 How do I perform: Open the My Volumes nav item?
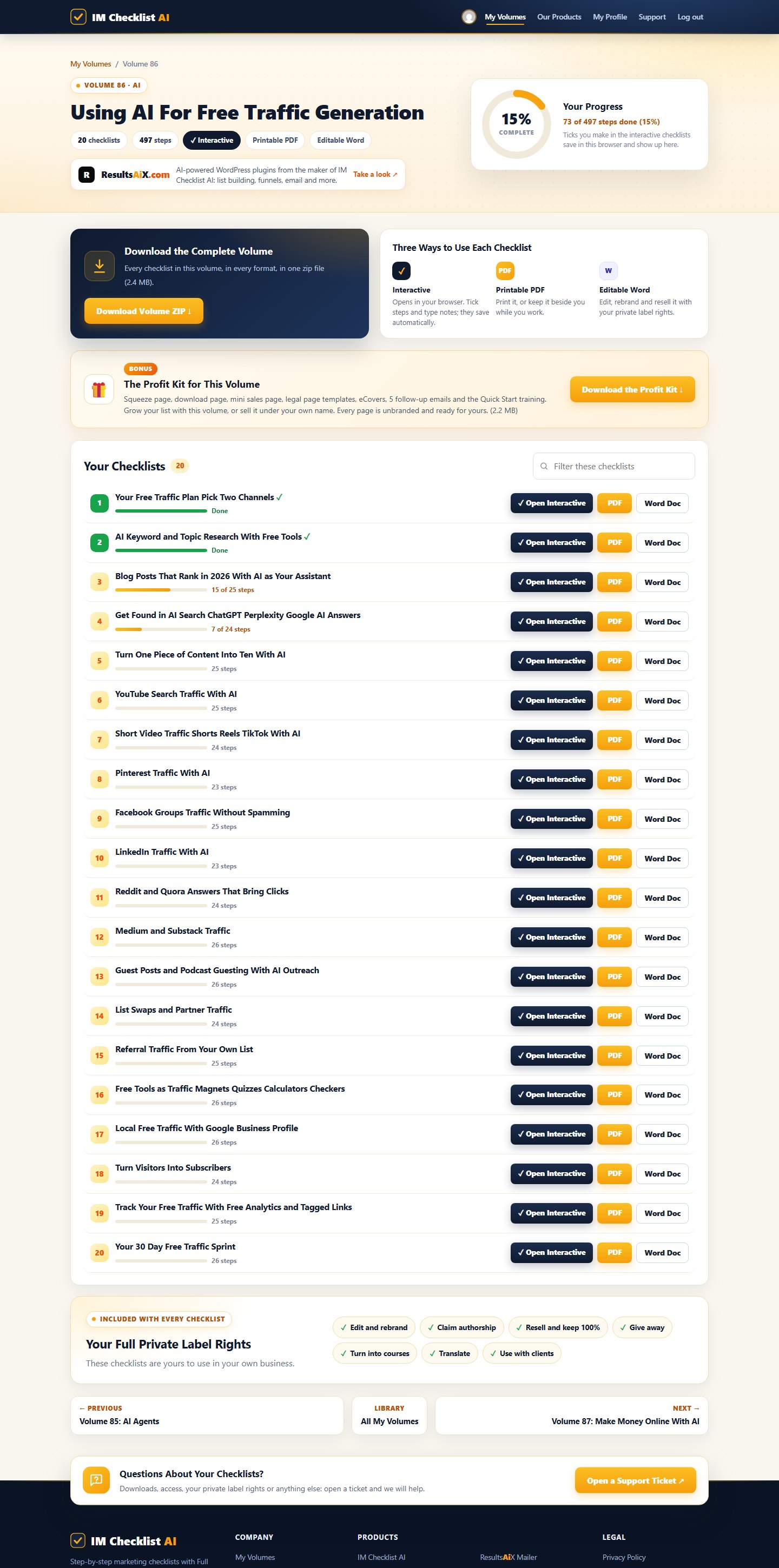(x=505, y=17)
